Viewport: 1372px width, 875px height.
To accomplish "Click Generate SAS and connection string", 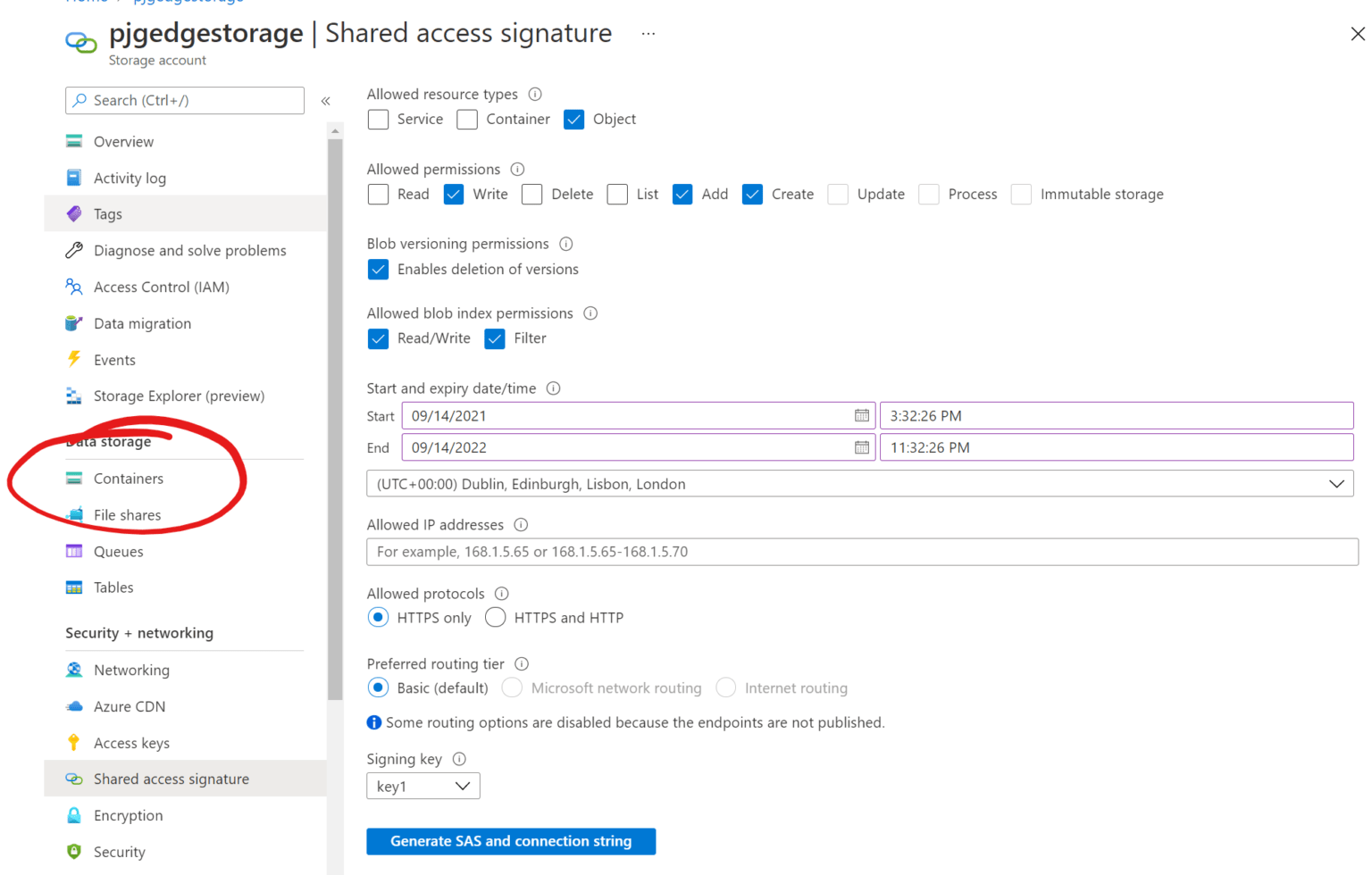I will point(511,841).
